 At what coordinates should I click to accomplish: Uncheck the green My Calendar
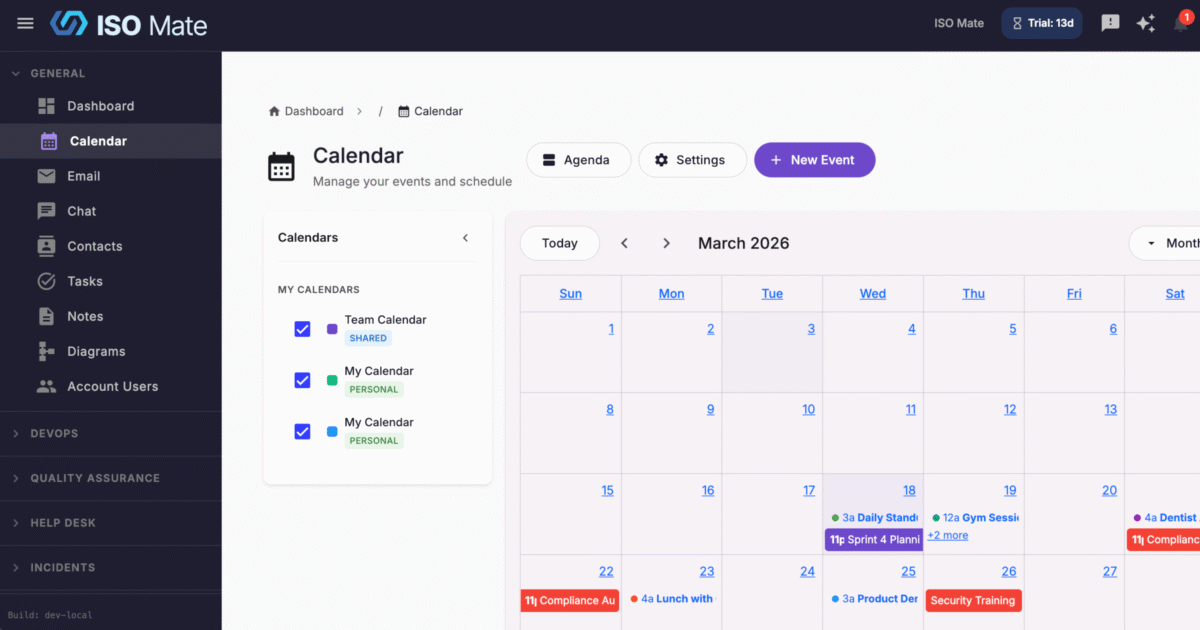[302, 380]
